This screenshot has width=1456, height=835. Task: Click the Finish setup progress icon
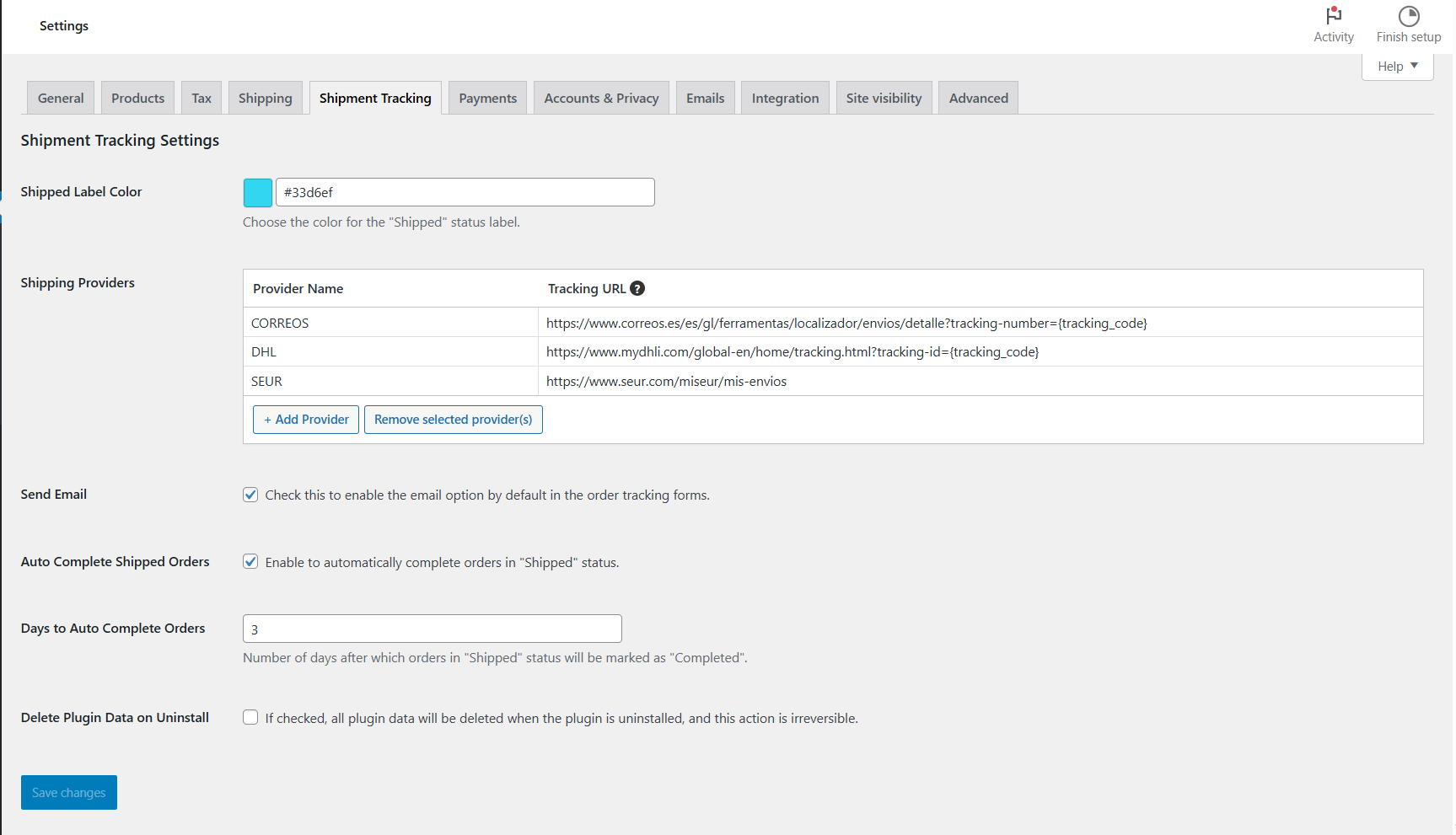[1408, 16]
